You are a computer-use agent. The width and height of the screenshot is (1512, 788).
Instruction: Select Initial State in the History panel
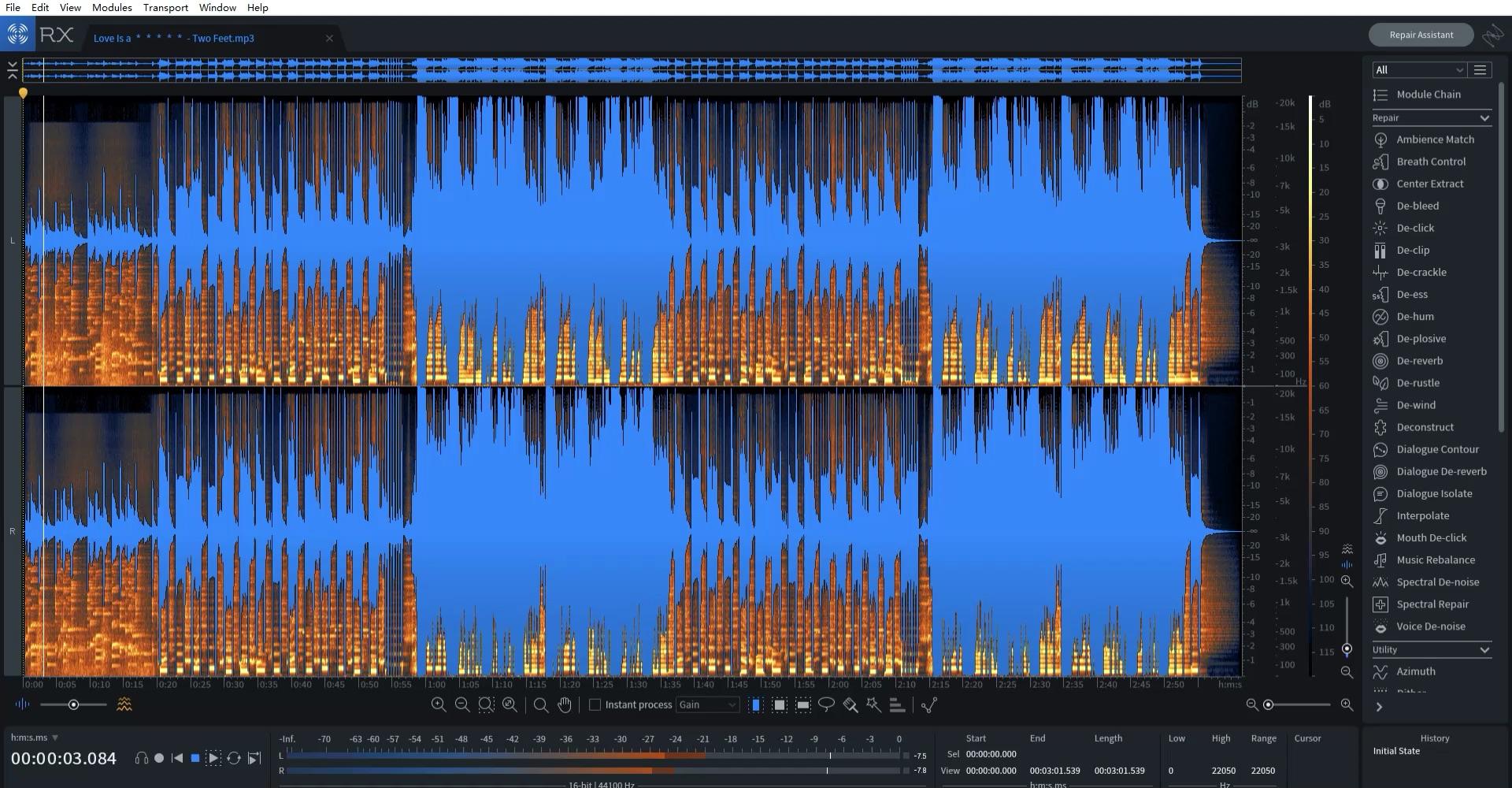1398,751
